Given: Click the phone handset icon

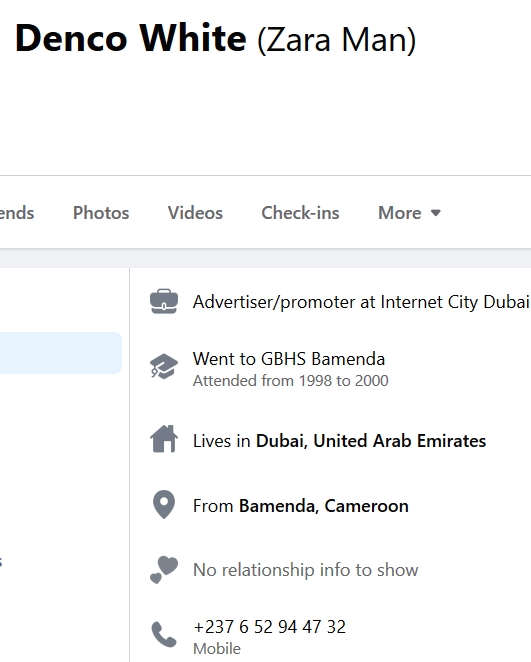Looking at the screenshot, I should [164, 634].
